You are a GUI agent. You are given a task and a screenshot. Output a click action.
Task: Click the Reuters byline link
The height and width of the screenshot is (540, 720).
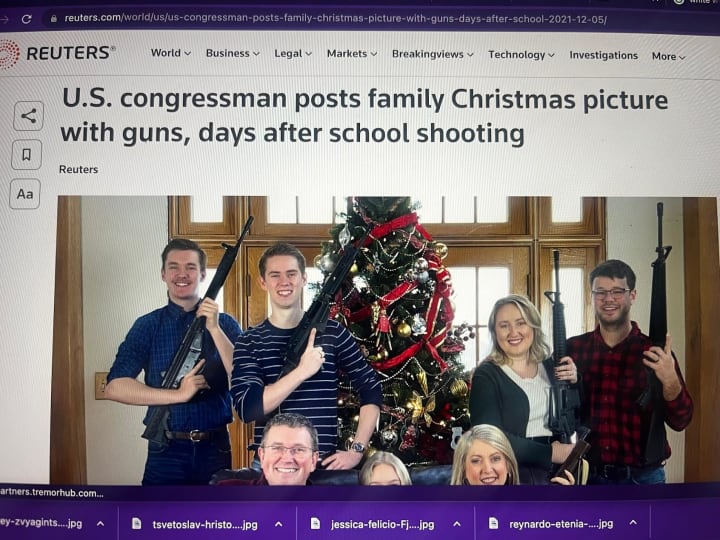[x=79, y=169]
